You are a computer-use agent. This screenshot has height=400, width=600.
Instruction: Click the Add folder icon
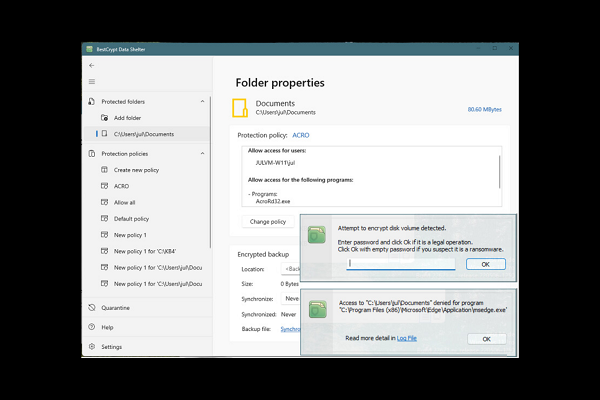(103, 118)
